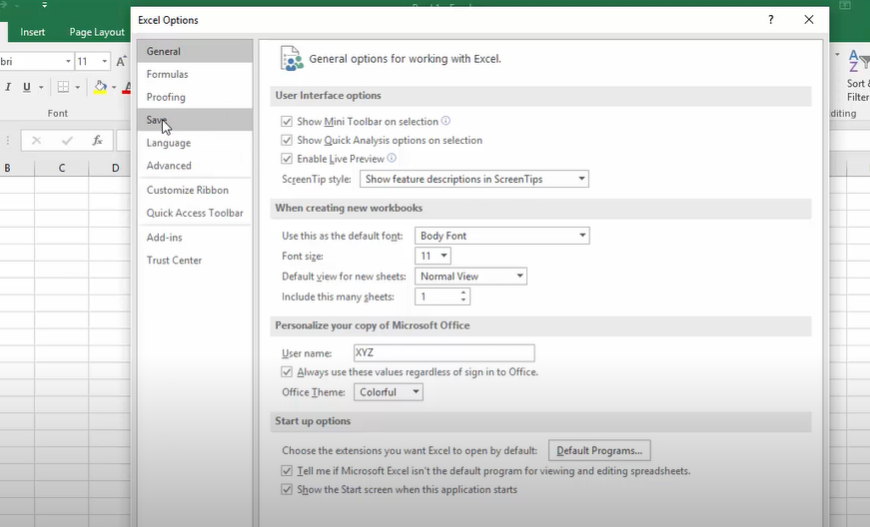Click the Quick Access Toolbar customize arrow

coord(44,5)
